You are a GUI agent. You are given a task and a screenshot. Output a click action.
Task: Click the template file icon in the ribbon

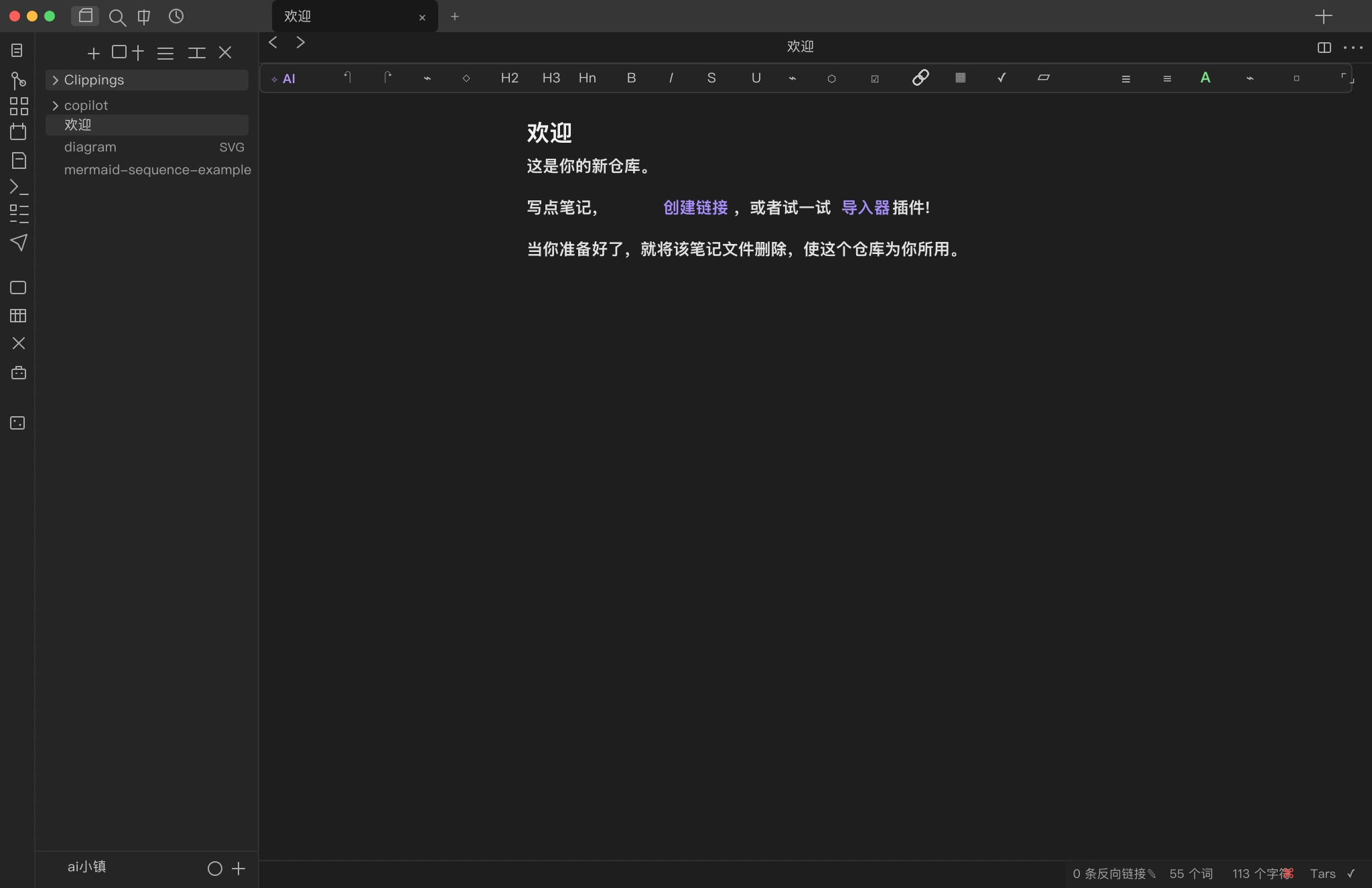point(19,160)
